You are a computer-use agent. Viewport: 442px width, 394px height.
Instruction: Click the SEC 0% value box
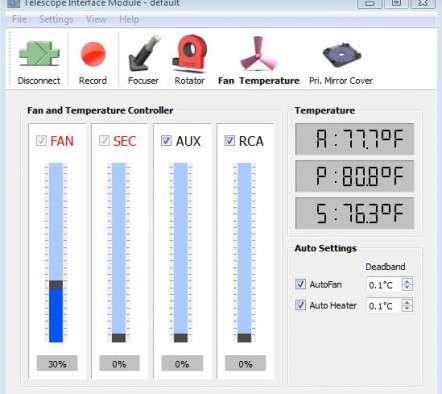click(119, 363)
